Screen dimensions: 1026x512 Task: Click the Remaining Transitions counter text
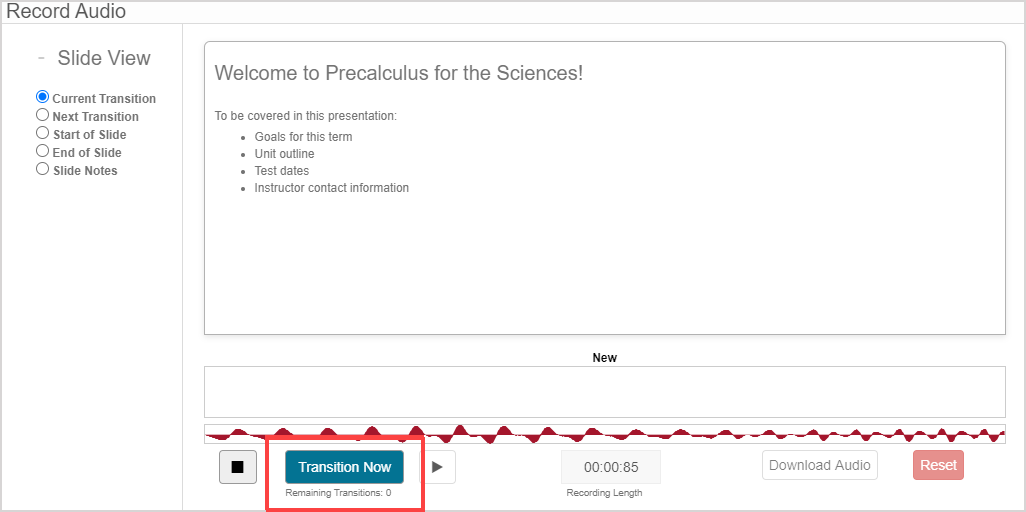[338, 493]
